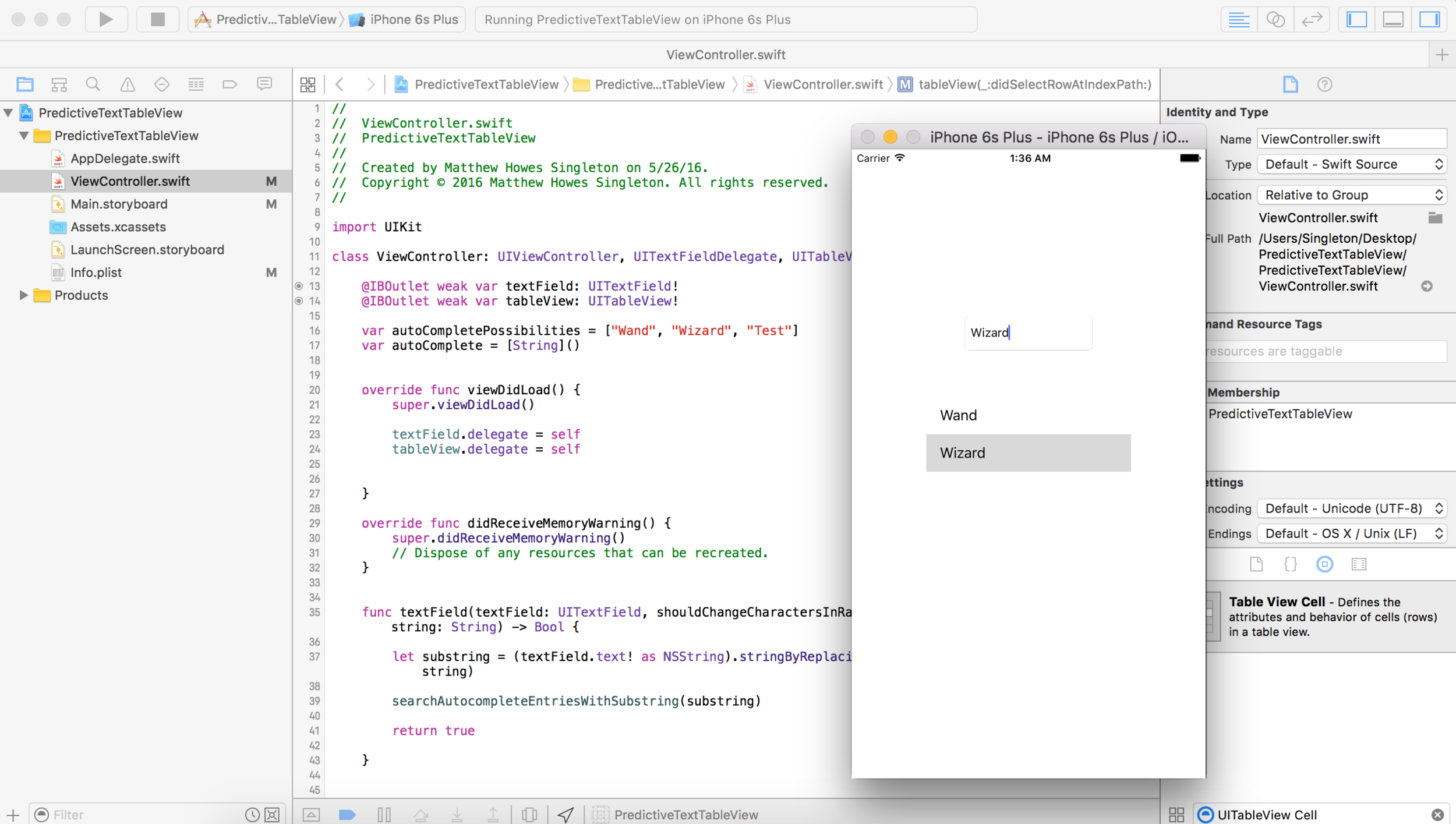The height and width of the screenshot is (824, 1456).
Task: Expand the Products folder
Action: point(23,295)
